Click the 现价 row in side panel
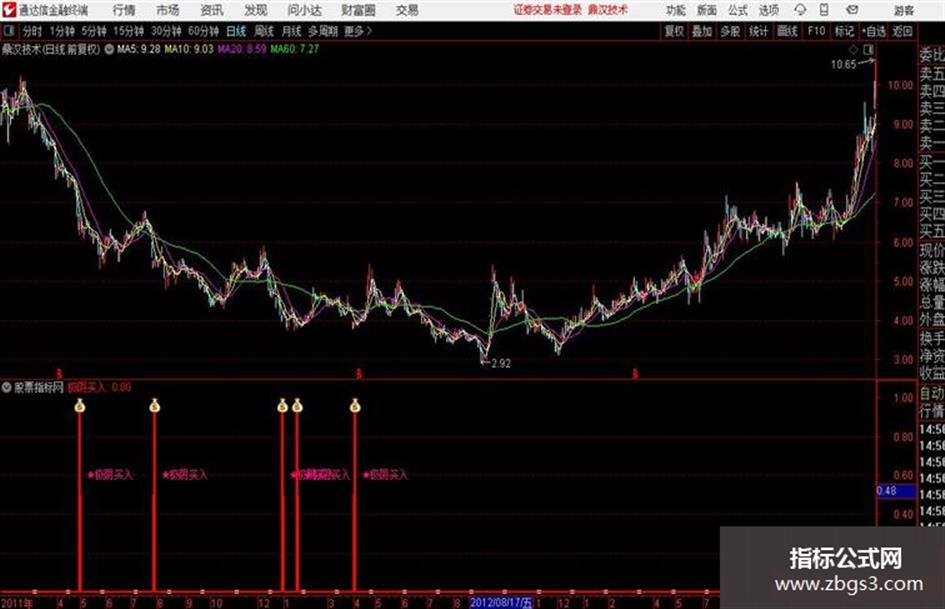The image size is (945, 609). click(932, 250)
